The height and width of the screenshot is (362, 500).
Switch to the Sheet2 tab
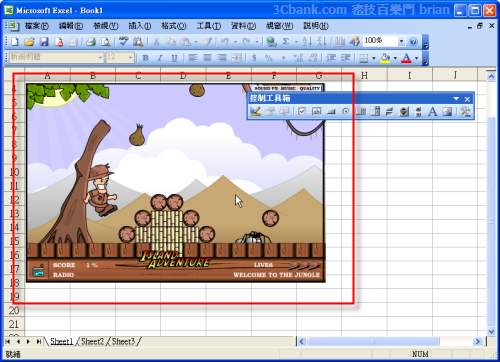point(92,341)
